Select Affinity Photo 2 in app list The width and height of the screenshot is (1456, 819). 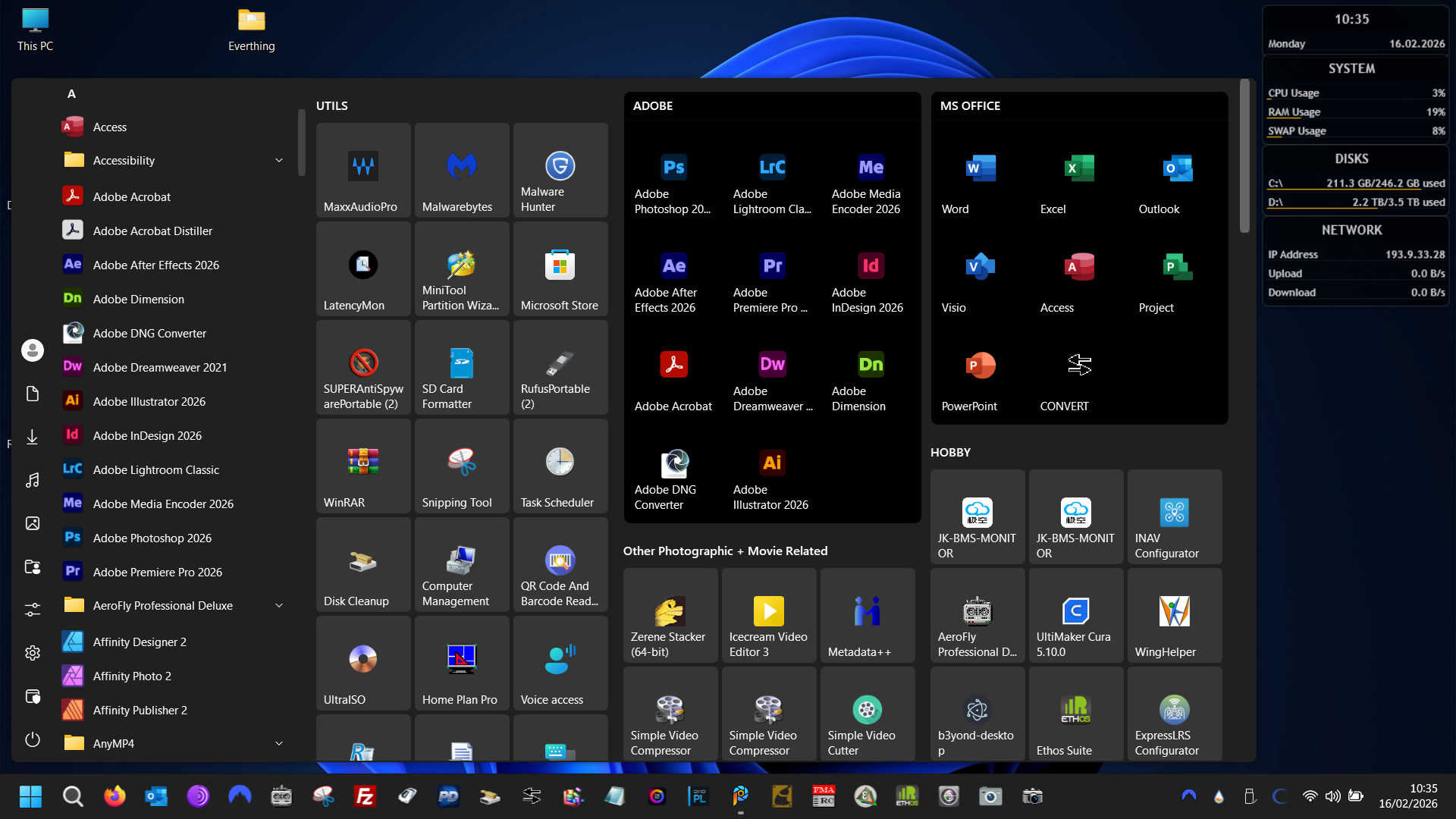(x=132, y=676)
